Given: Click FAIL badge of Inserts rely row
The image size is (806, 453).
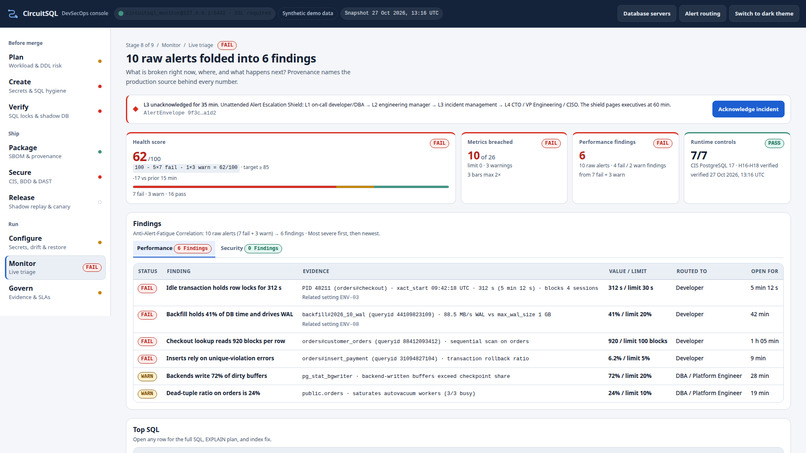Looking at the screenshot, I should pyautogui.click(x=147, y=359).
